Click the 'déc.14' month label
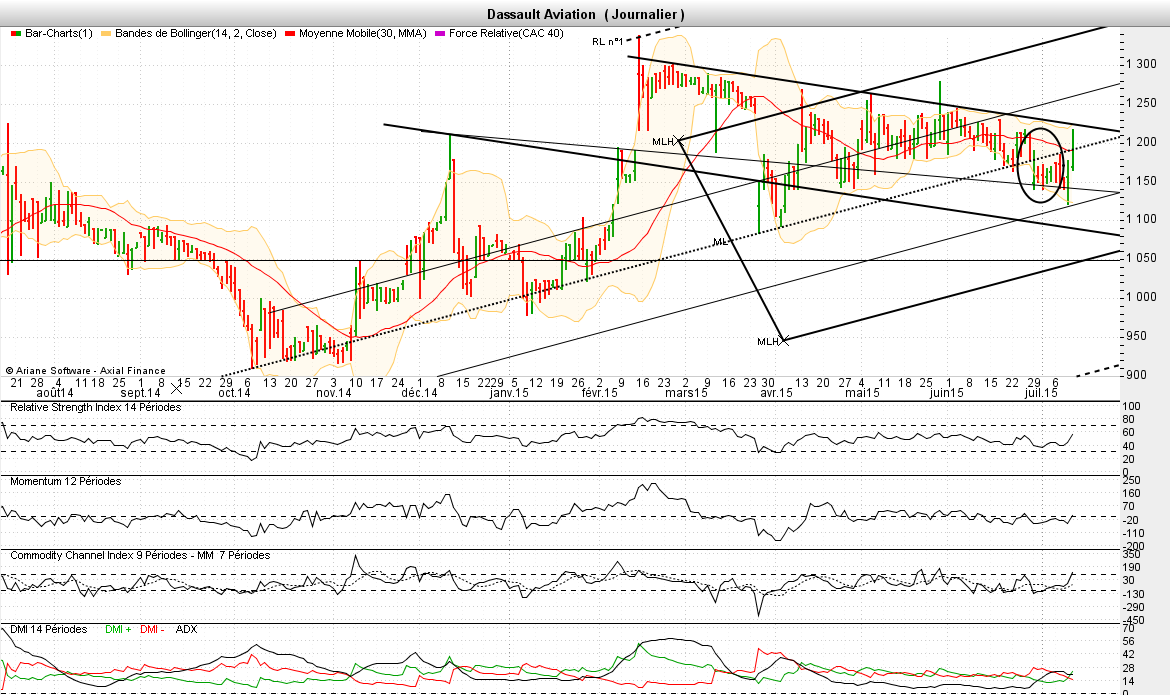The height and width of the screenshot is (695, 1170). point(419,393)
